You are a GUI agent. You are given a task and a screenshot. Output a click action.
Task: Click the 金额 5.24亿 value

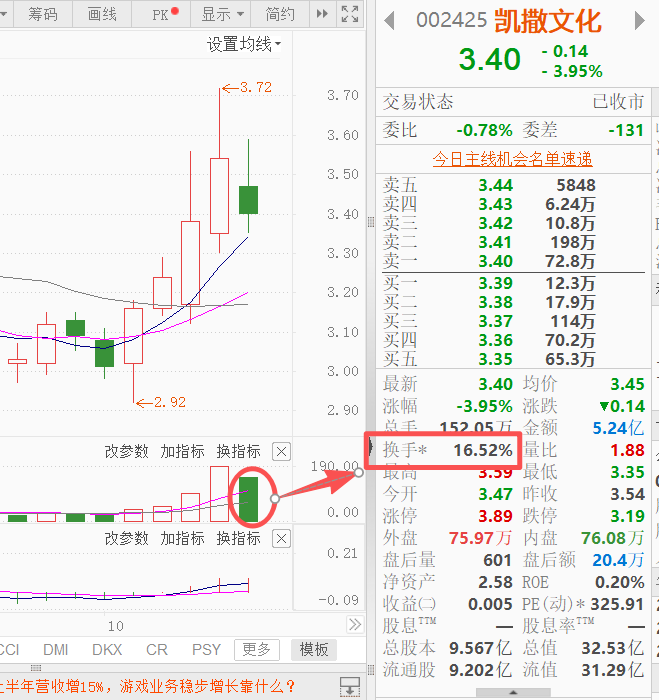coord(618,429)
